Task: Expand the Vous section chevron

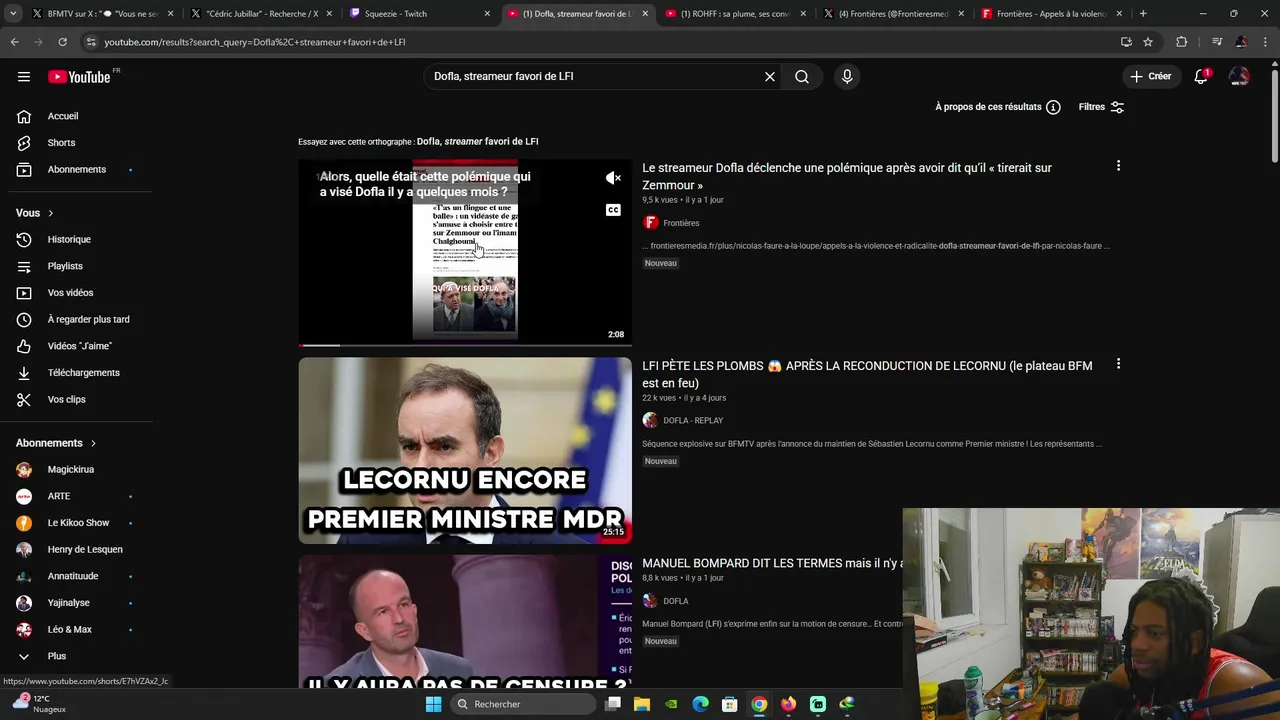Action: (51, 213)
